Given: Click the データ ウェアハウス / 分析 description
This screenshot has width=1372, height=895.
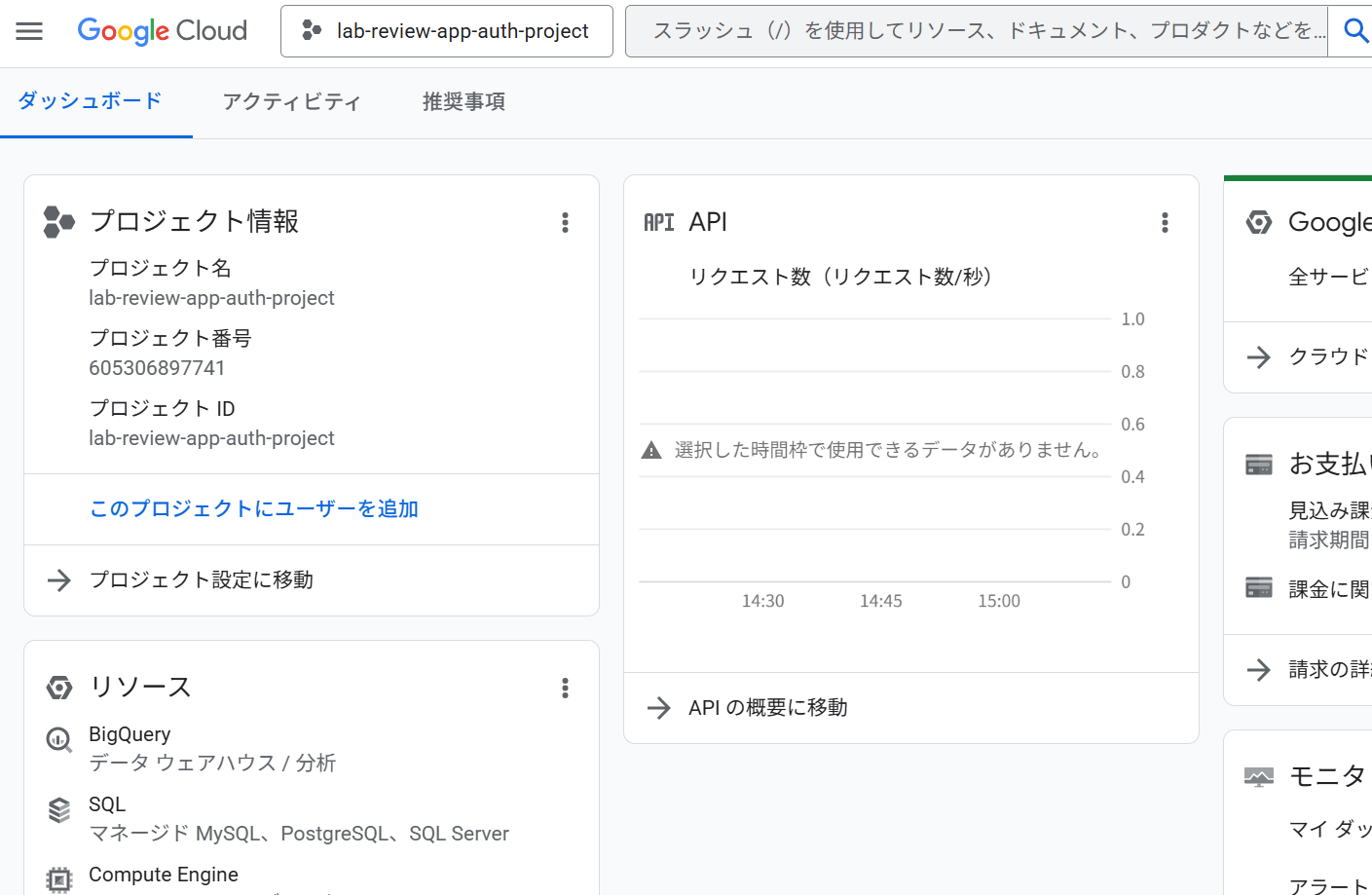Looking at the screenshot, I should coord(212,763).
